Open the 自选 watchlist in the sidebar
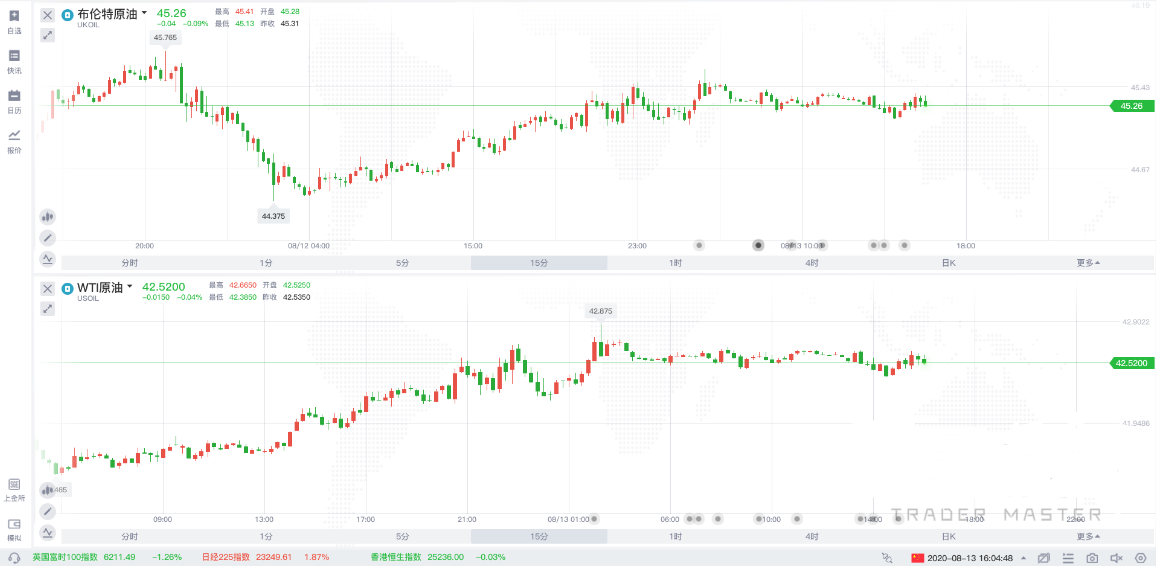This screenshot has width=1159, height=566. point(14,21)
